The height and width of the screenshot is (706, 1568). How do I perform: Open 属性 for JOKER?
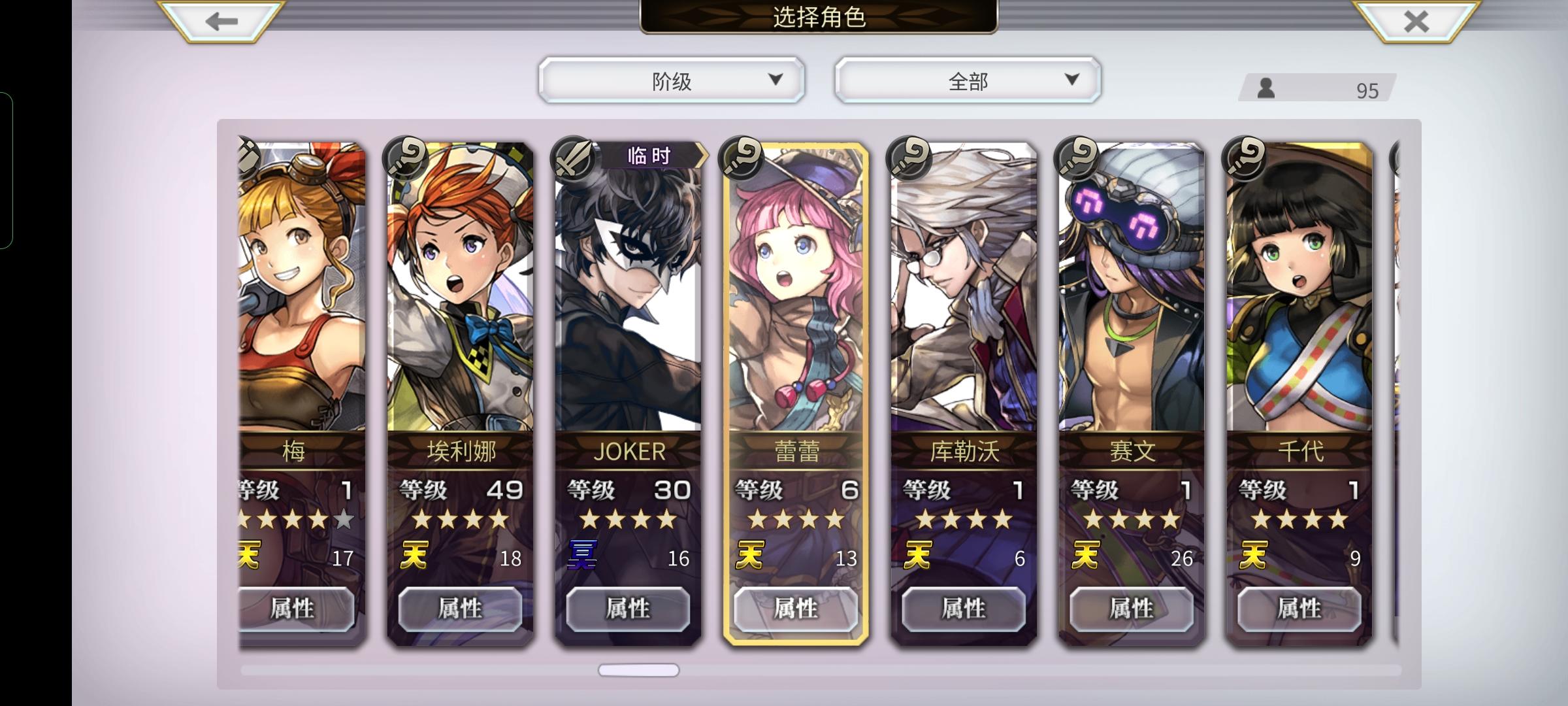[x=628, y=609]
